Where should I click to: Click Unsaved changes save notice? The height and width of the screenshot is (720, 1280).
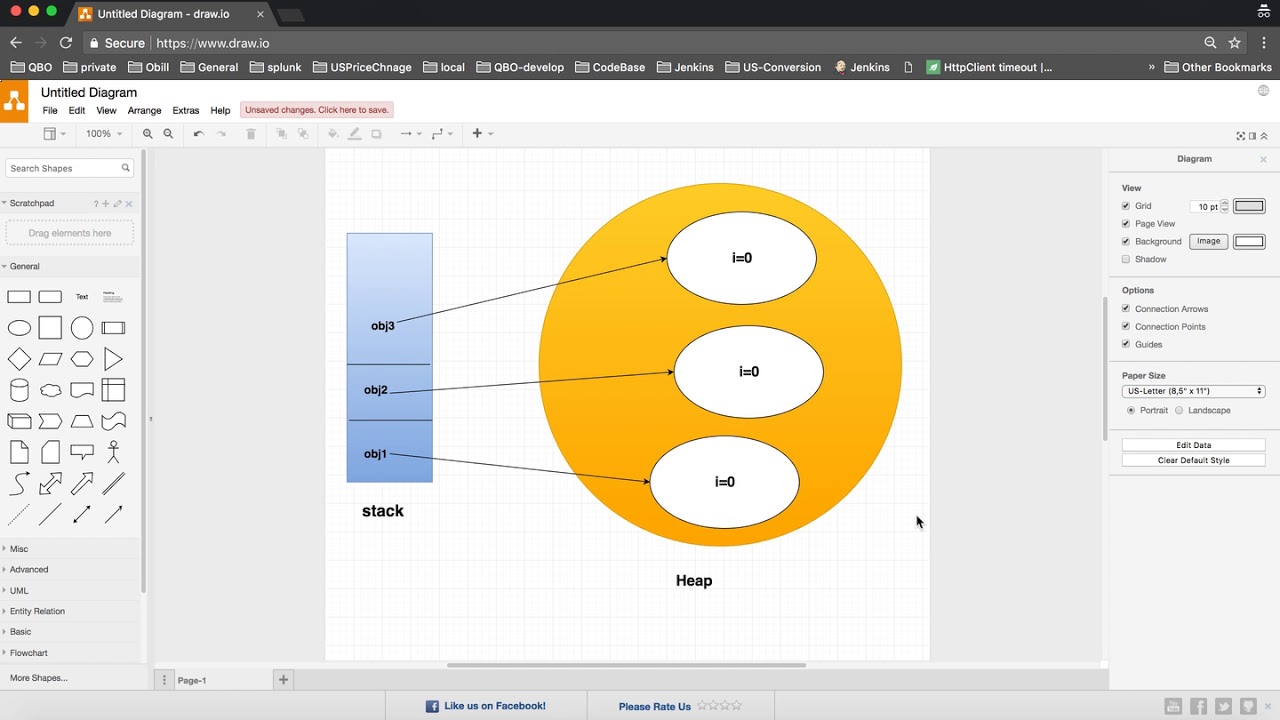317,110
